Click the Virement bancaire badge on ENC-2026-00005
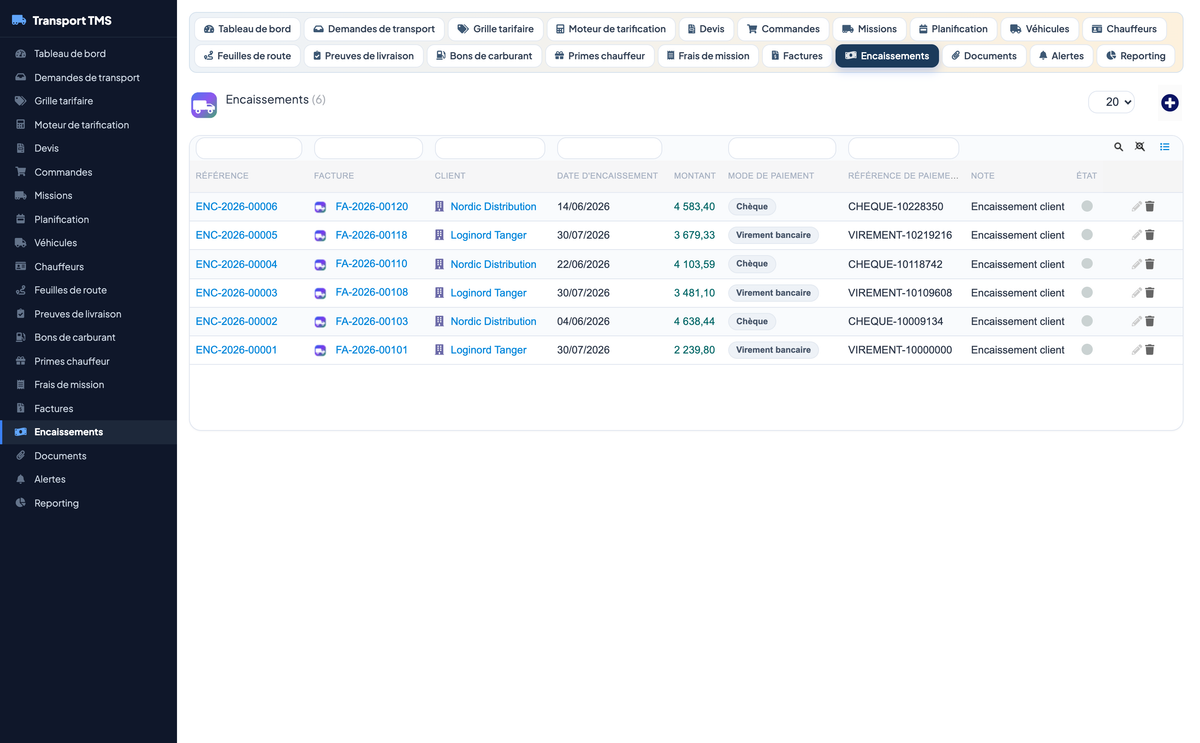 (x=773, y=235)
